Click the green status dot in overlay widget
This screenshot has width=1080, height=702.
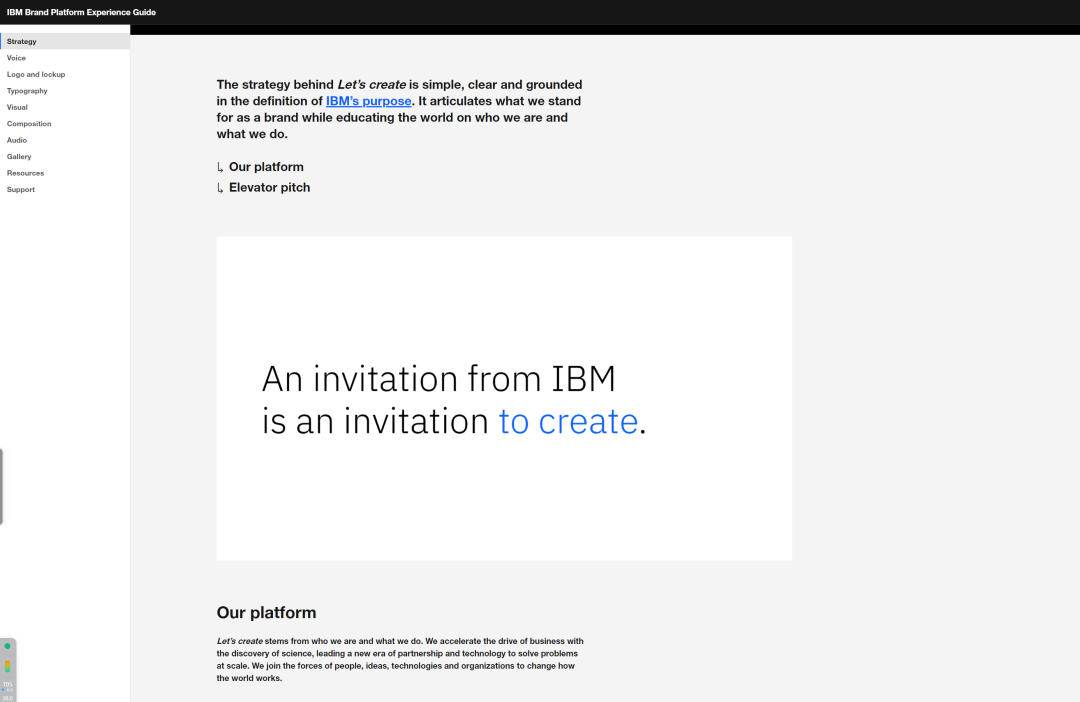pos(8,646)
